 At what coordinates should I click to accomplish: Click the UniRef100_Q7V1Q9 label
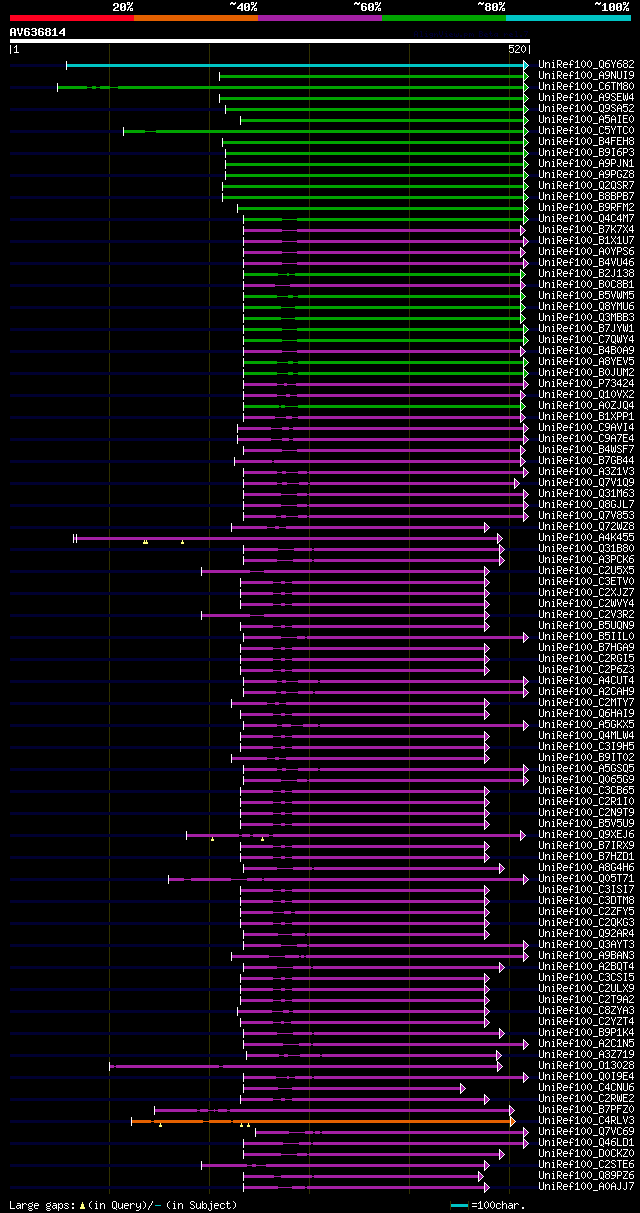[x=586, y=483]
